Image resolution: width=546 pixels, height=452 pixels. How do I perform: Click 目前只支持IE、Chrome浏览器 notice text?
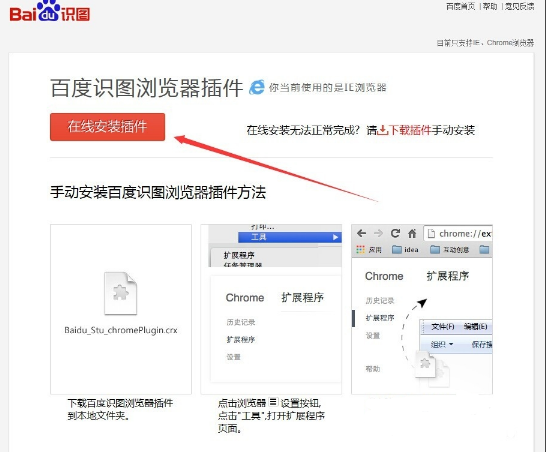click(x=485, y=43)
